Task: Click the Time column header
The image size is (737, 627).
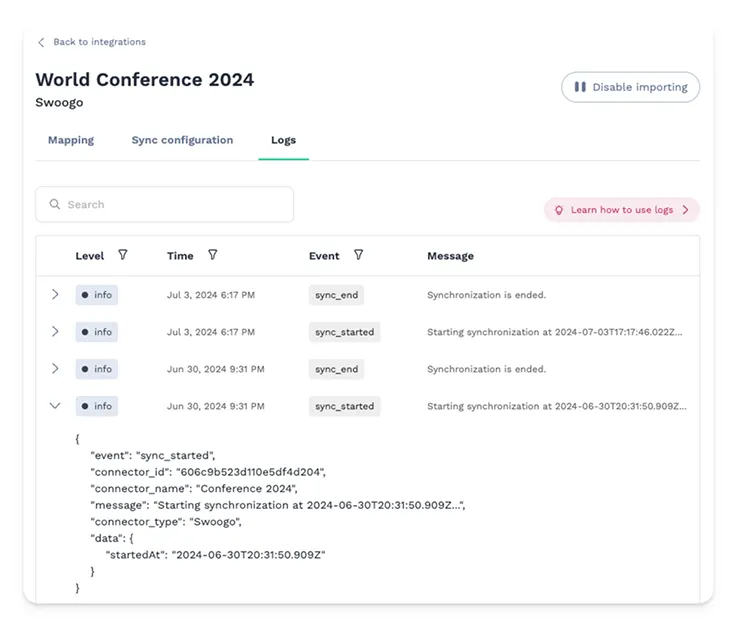Action: [x=180, y=256]
